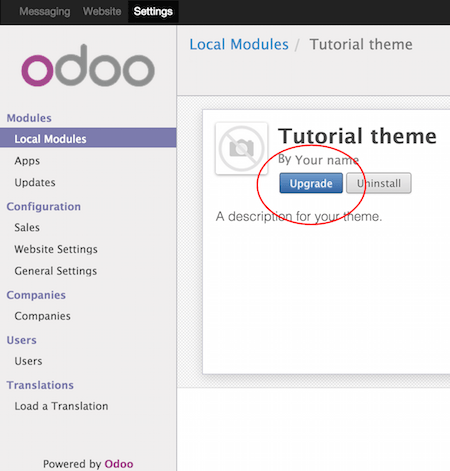Click the Odoo link in footer
The height and width of the screenshot is (471, 450).
pyautogui.click(x=119, y=464)
